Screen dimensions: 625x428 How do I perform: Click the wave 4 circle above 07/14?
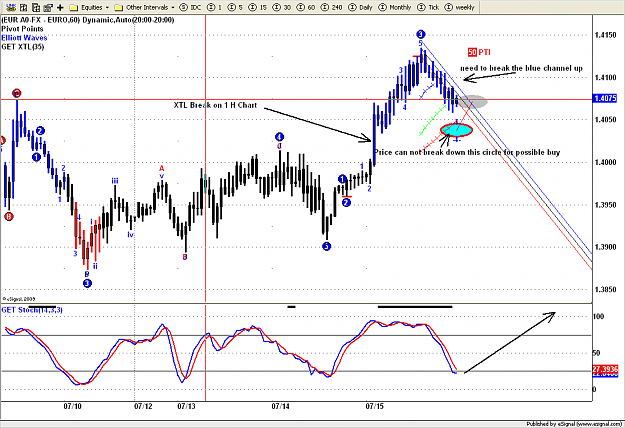click(x=279, y=137)
